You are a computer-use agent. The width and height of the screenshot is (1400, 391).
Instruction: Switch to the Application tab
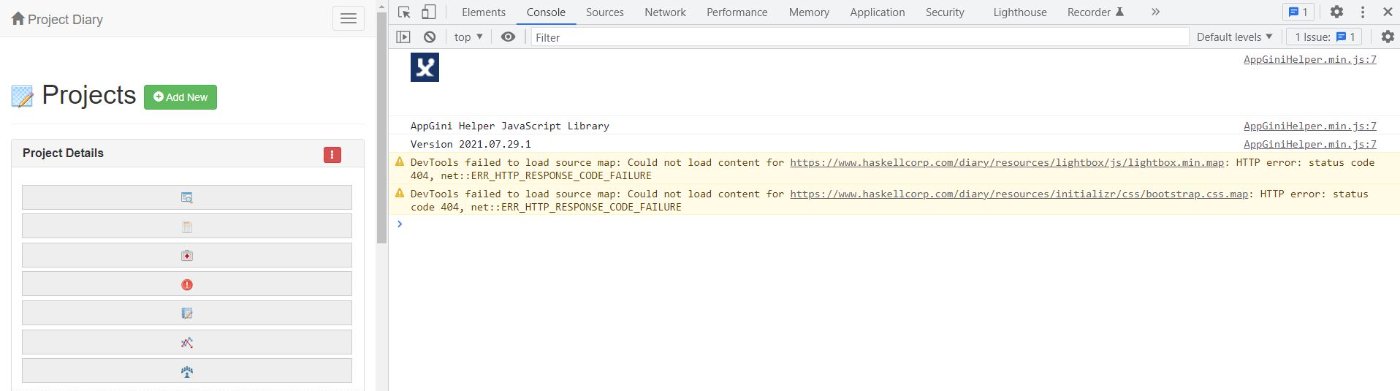(x=877, y=12)
